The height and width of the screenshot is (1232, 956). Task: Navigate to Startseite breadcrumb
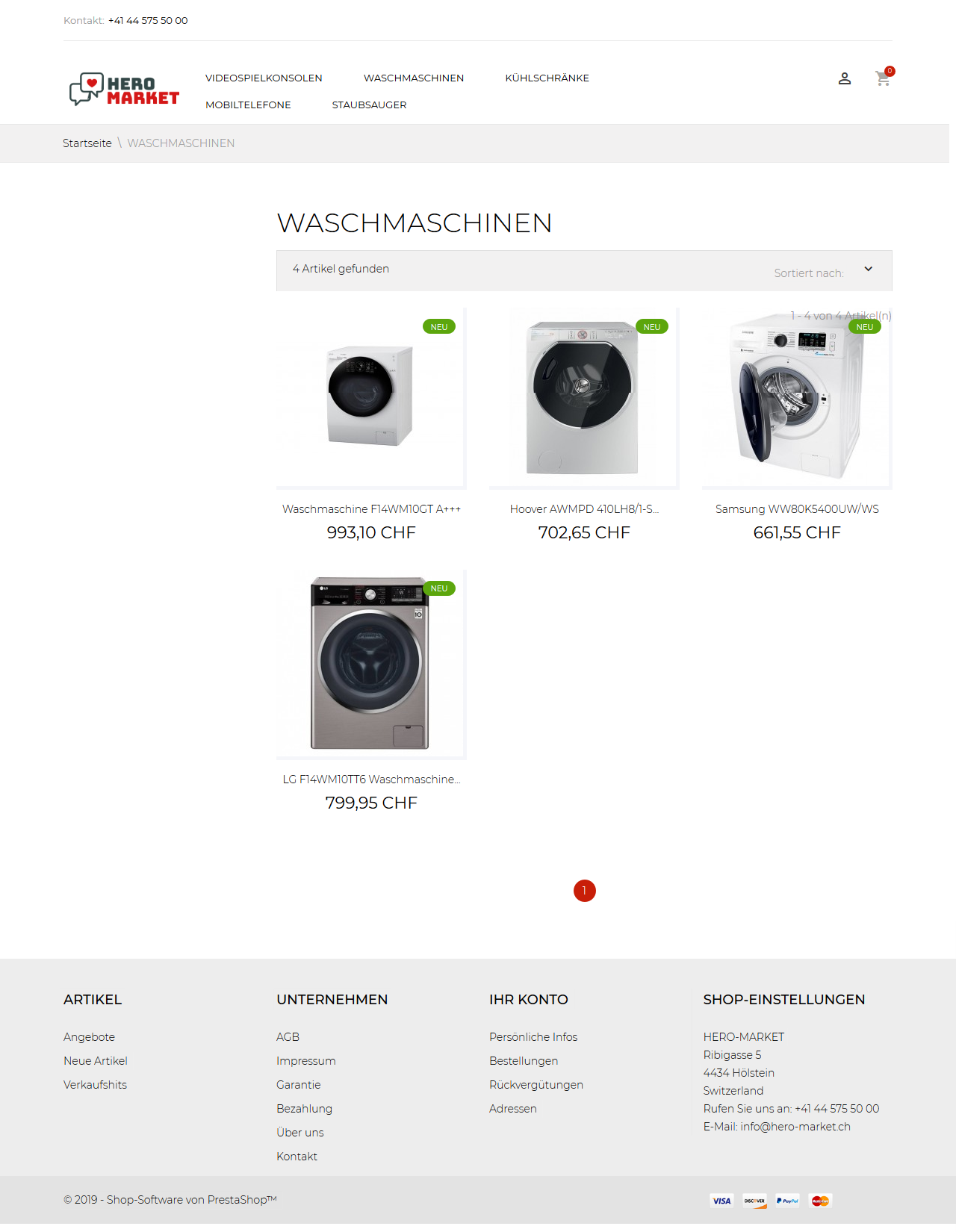tap(87, 143)
